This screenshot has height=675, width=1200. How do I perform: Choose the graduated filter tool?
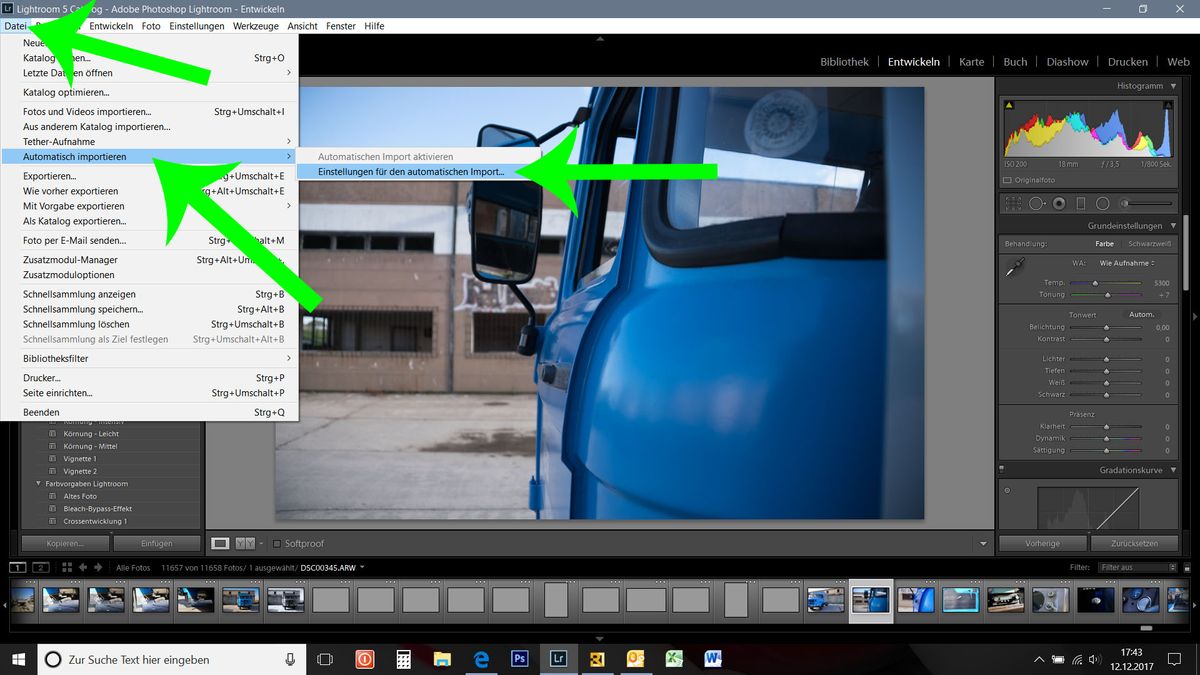coord(1081,203)
